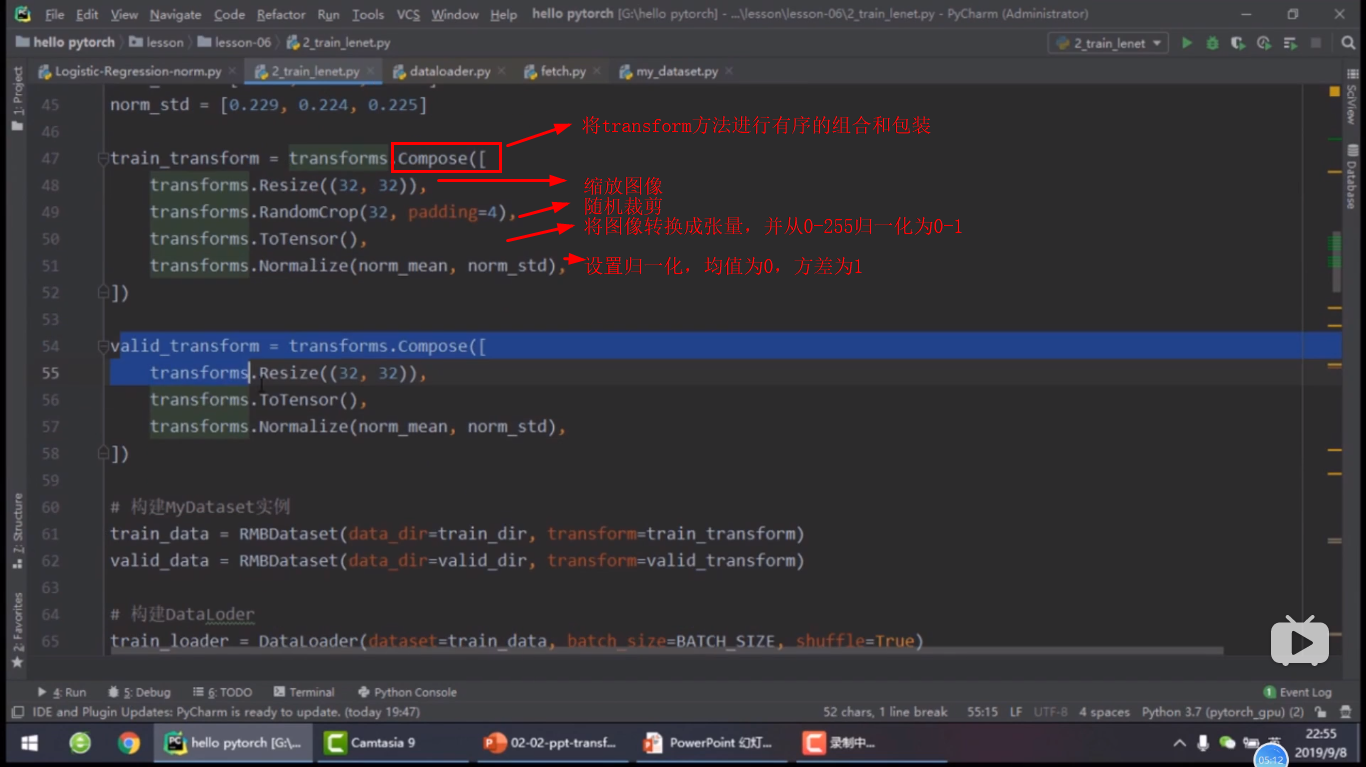Click fold end marker at line 52
This screenshot has height=767, width=1366.
103,293
